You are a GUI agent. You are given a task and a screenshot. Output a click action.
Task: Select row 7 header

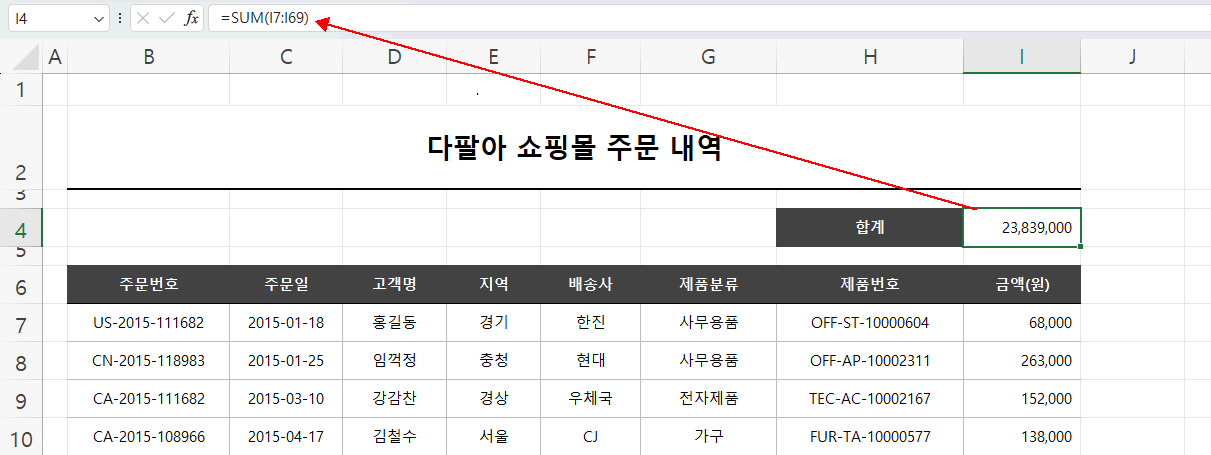click(22, 323)
